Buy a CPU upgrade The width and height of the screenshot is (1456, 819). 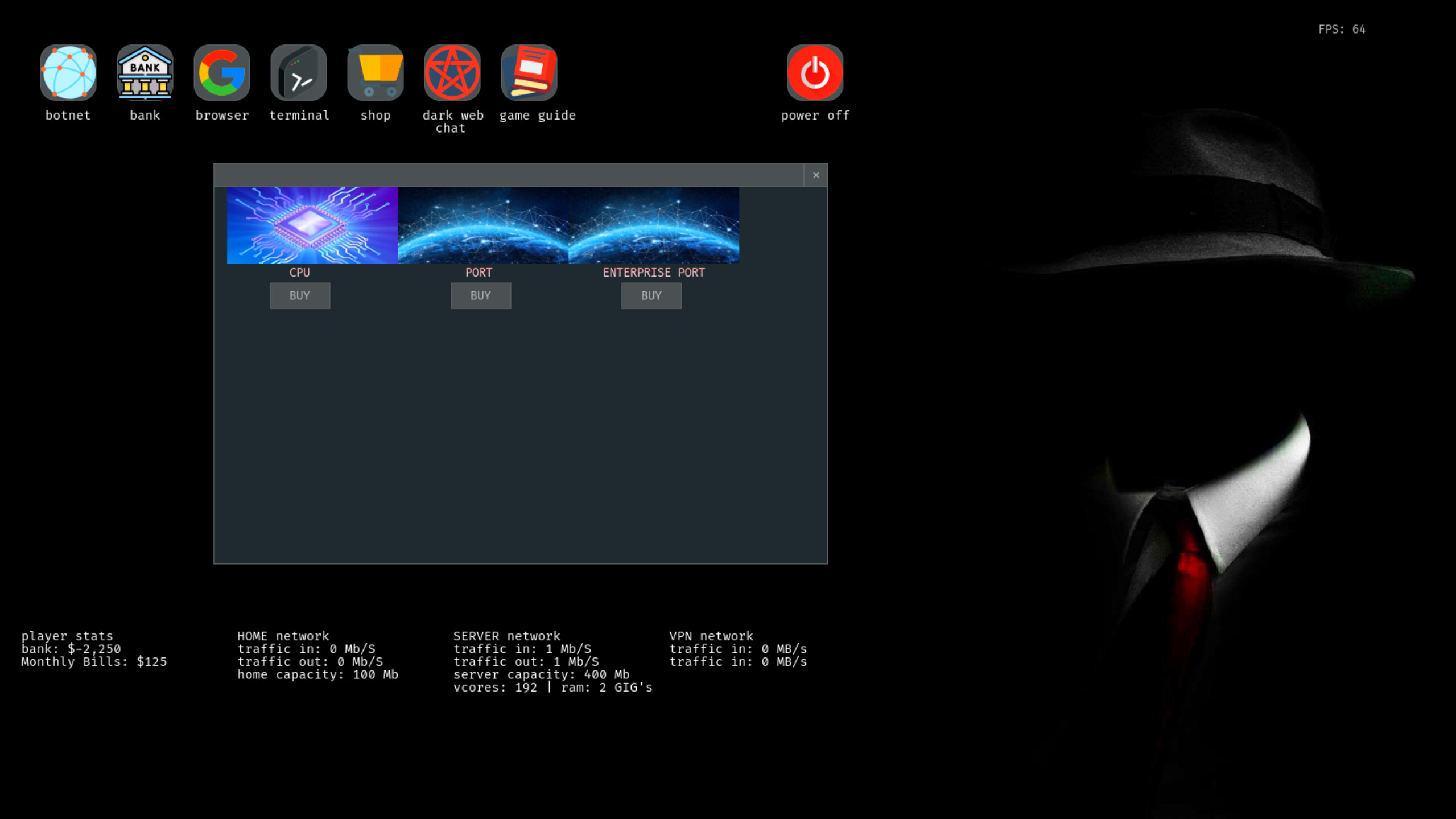tap(300, 295)
